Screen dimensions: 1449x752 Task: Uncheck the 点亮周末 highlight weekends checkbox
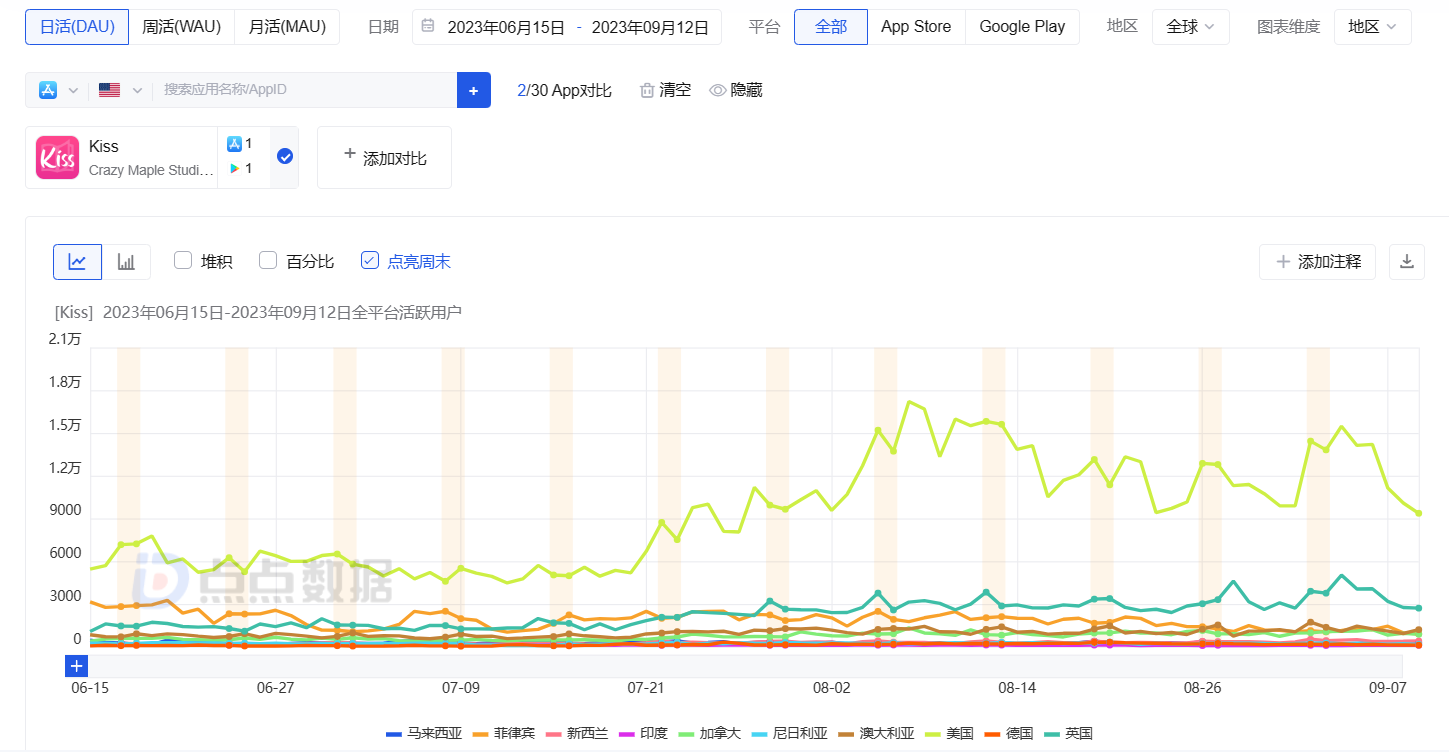click(370, 261)
